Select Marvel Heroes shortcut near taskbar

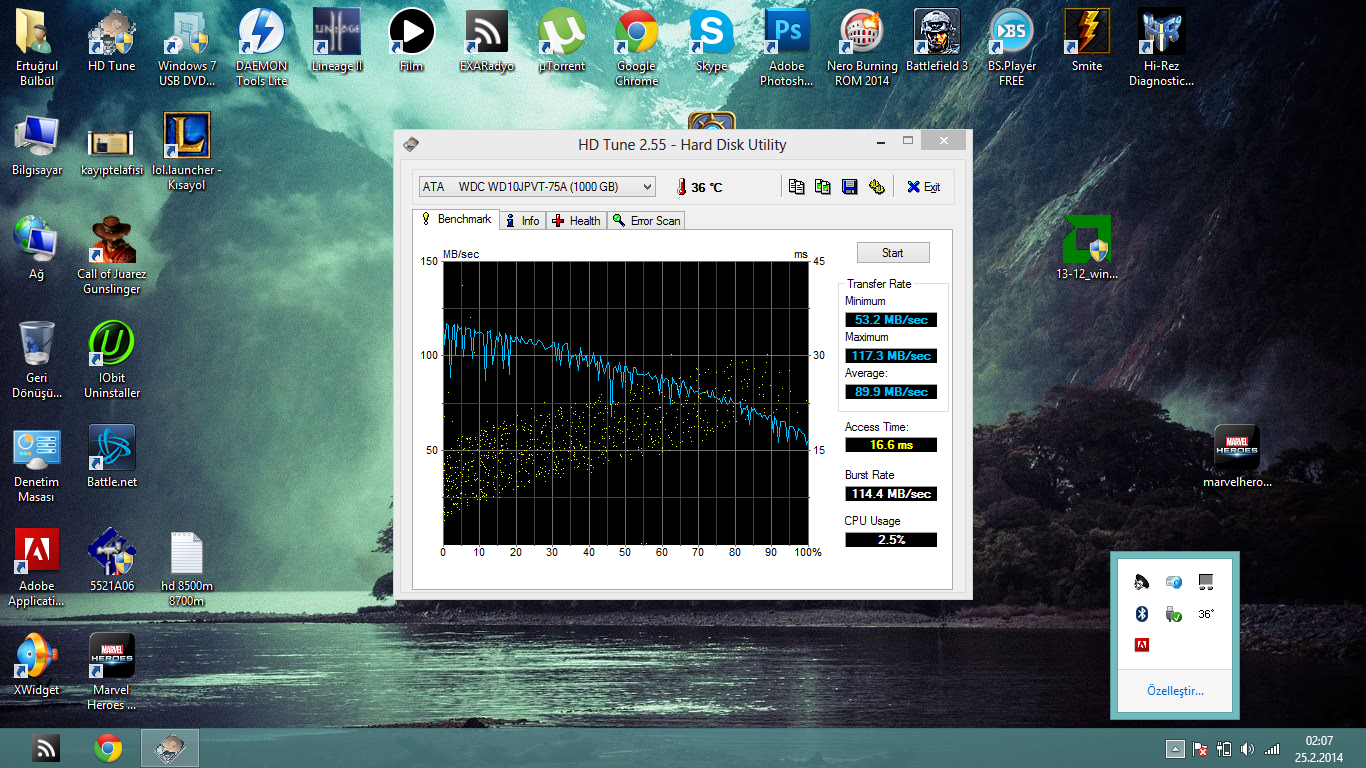tap(111, 672)
